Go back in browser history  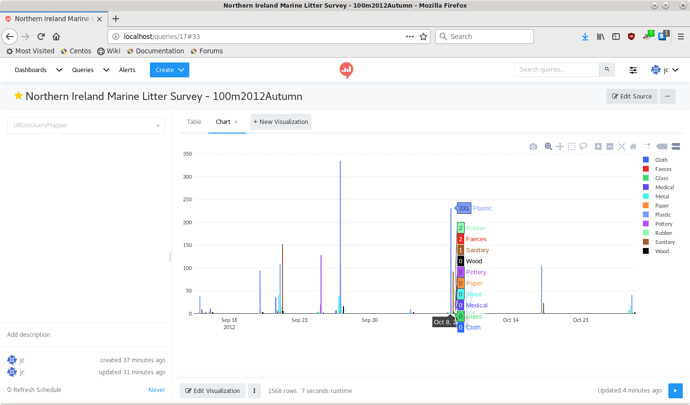pyautogui.click(x=10, y=37)
